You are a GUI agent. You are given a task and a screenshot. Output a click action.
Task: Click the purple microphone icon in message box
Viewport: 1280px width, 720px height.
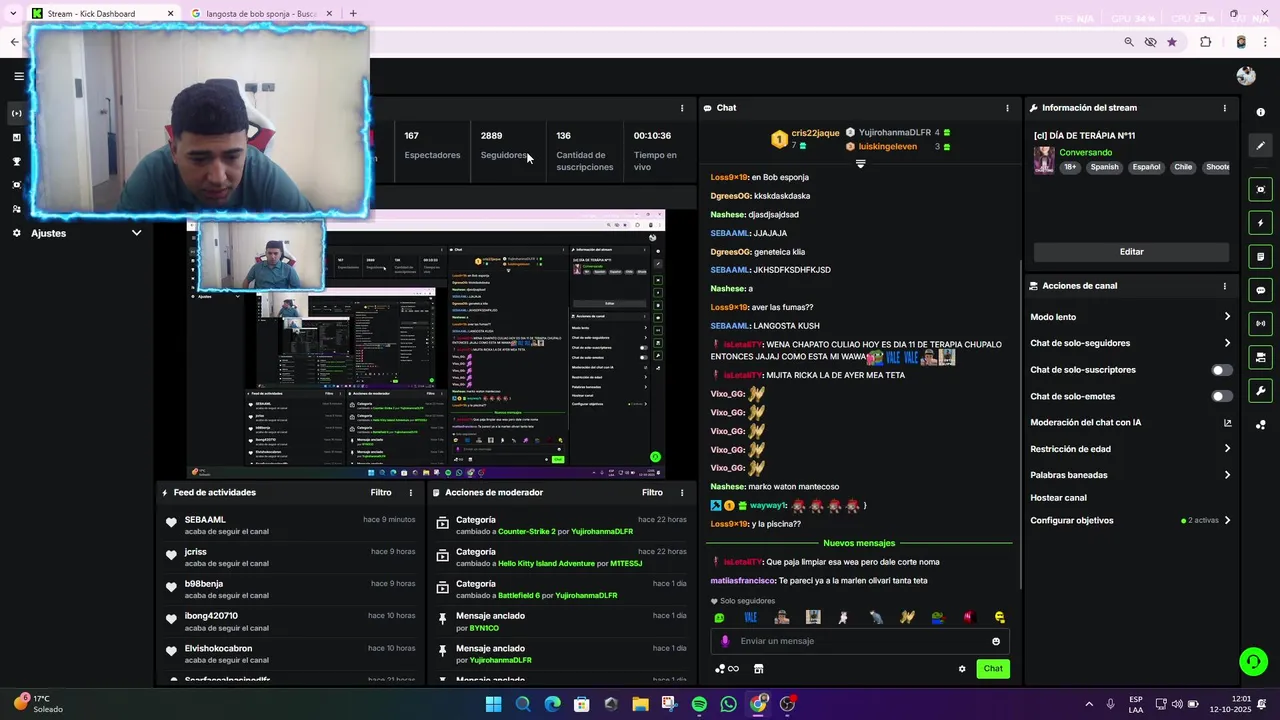click(x=727, y=641)
